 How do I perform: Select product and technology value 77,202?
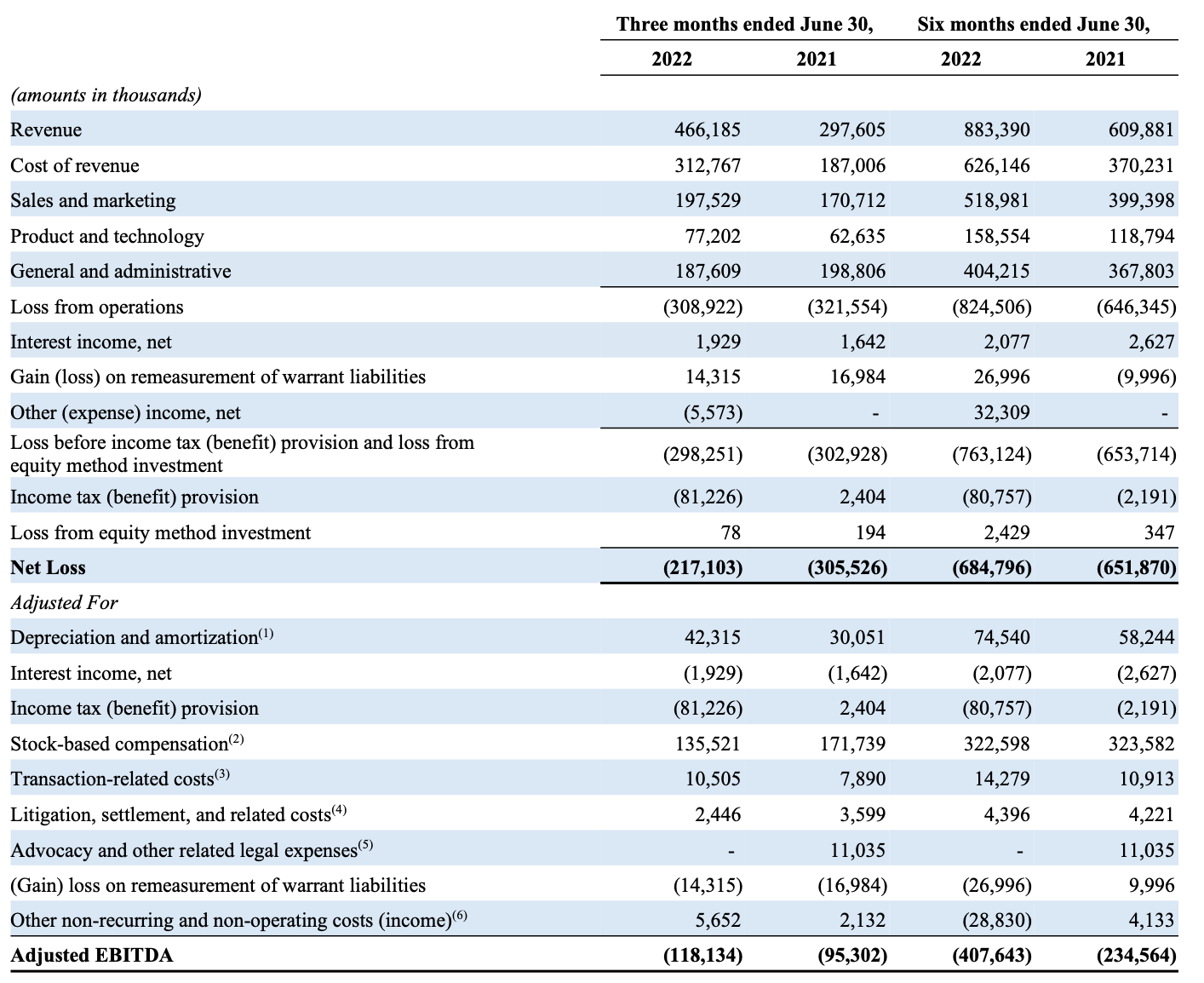[x=713, y=236]
